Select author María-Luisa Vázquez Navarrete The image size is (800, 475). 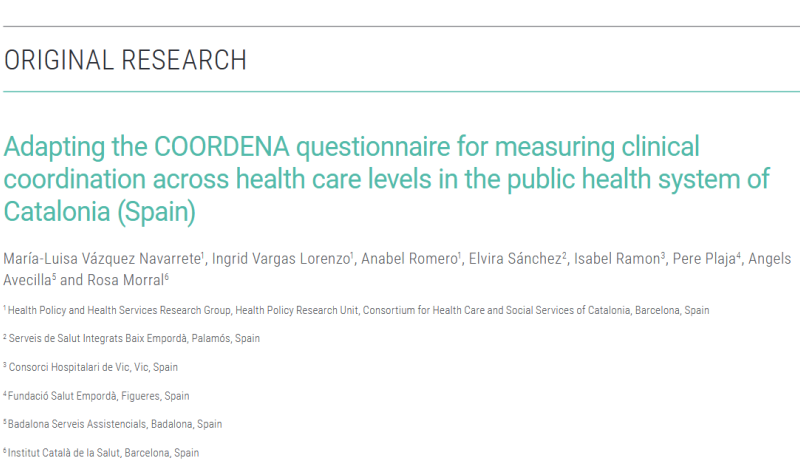(102, 259)
